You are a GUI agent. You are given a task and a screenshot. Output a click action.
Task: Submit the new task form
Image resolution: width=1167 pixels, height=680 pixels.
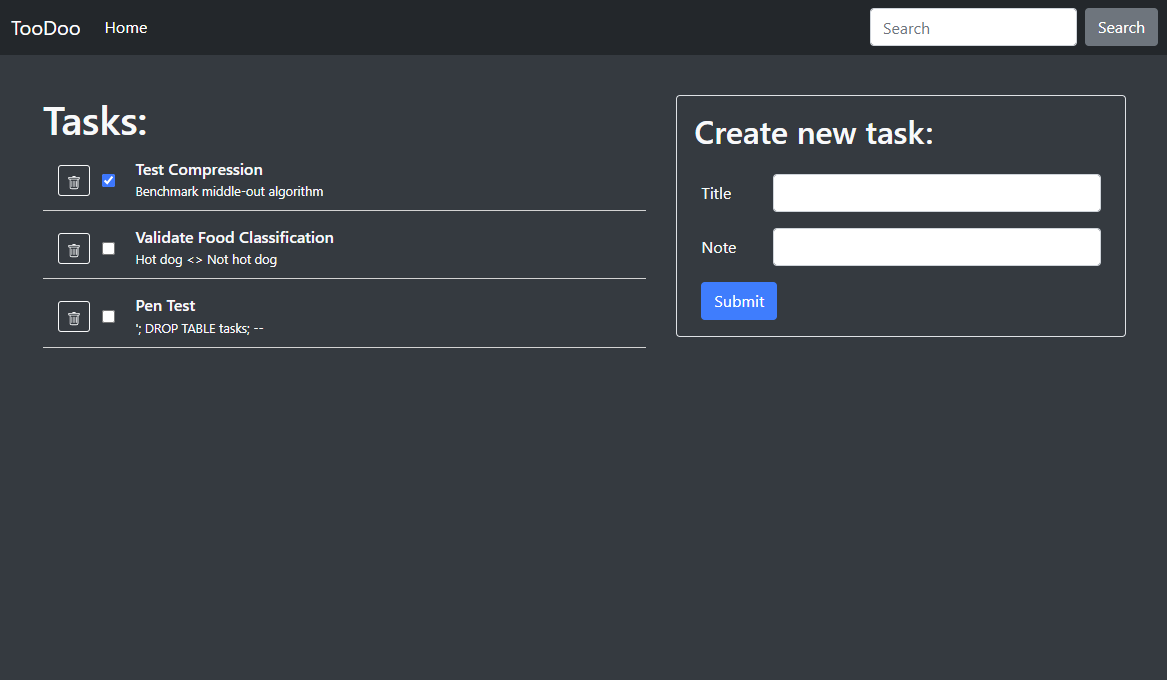(x=738, y=301)
